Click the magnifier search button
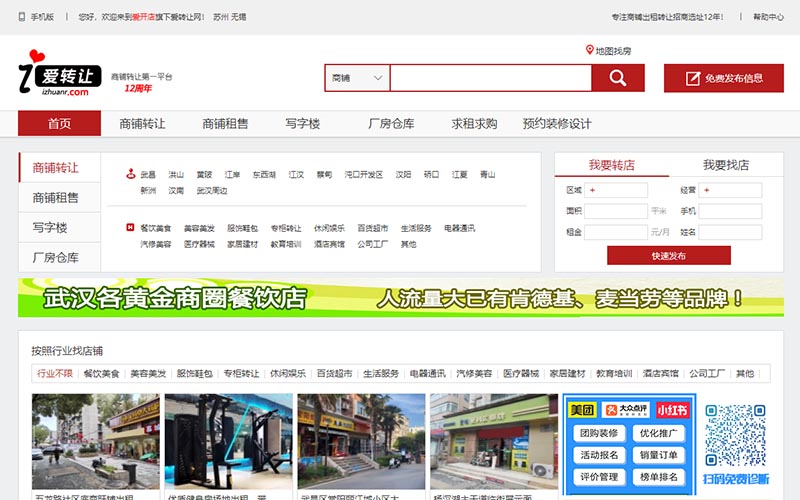 (x=618, y=78)
